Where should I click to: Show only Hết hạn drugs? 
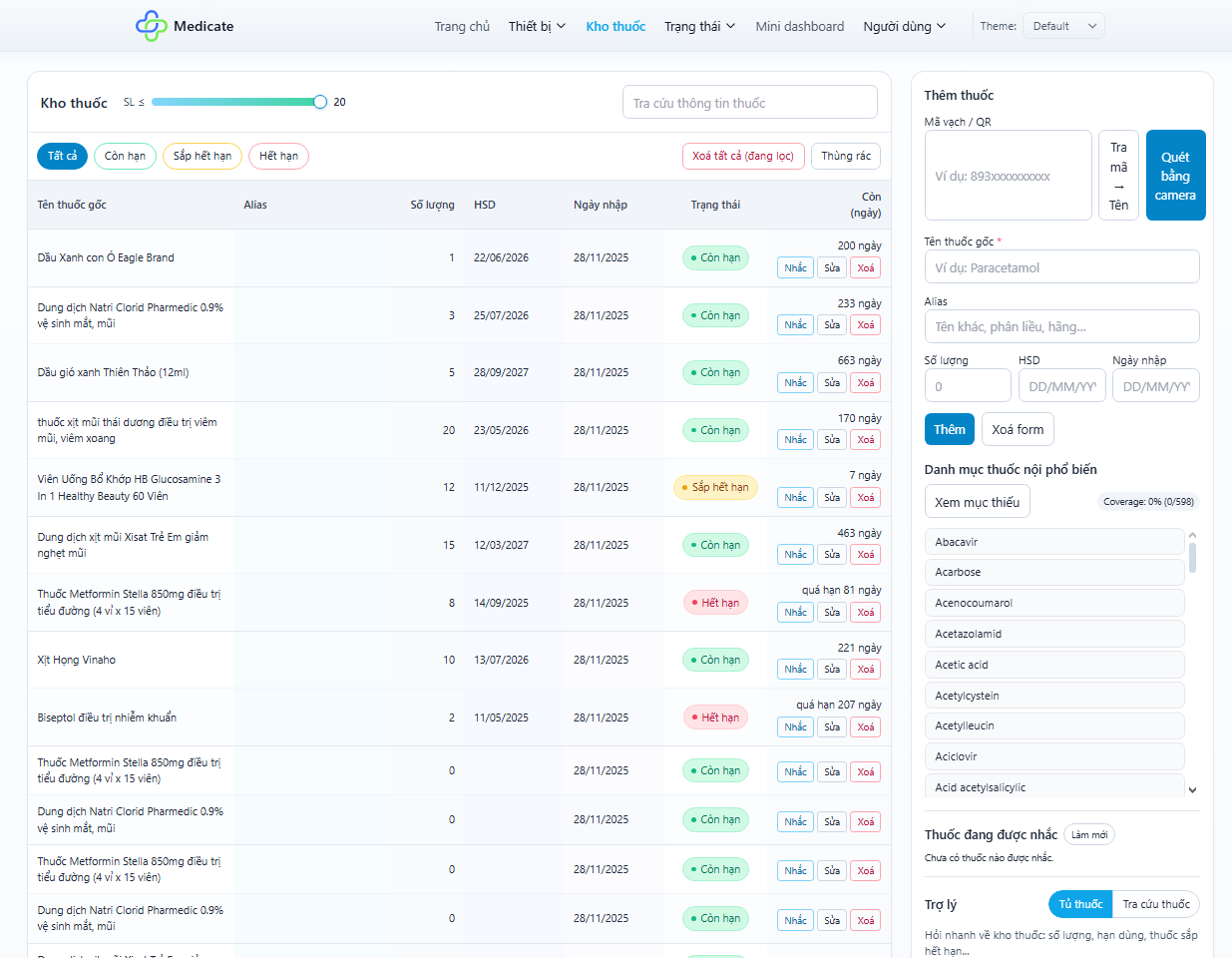(278, 156)
